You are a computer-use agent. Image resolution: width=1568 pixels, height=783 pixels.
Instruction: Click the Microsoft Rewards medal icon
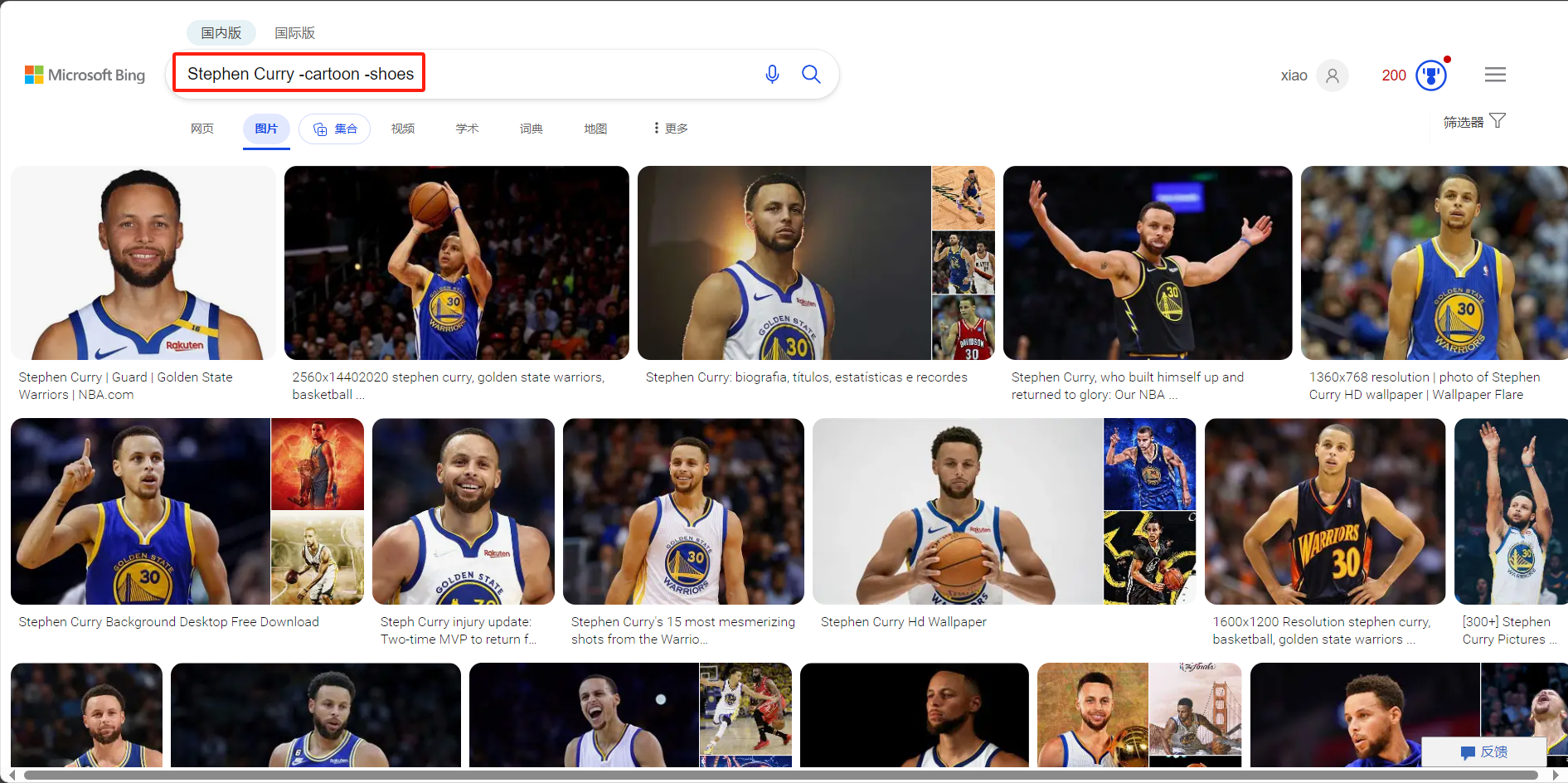point(1431,75)
